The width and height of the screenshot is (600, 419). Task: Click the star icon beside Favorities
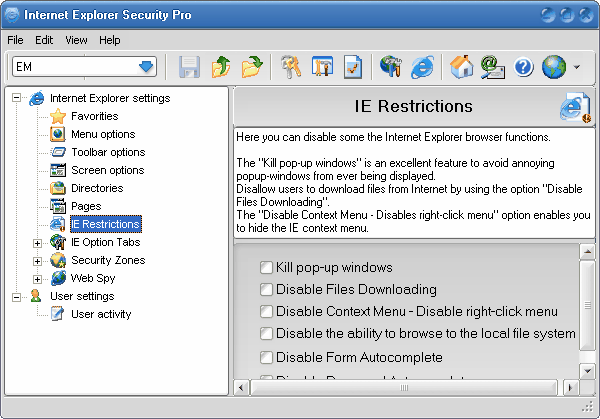point(58,116)
